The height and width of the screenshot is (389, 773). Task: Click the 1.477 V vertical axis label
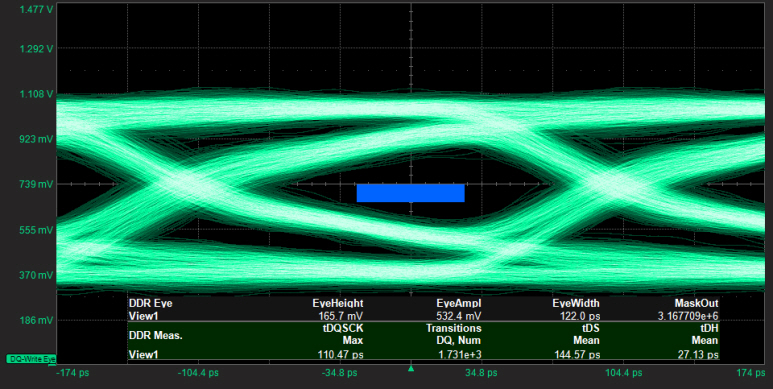click(36, 9)
